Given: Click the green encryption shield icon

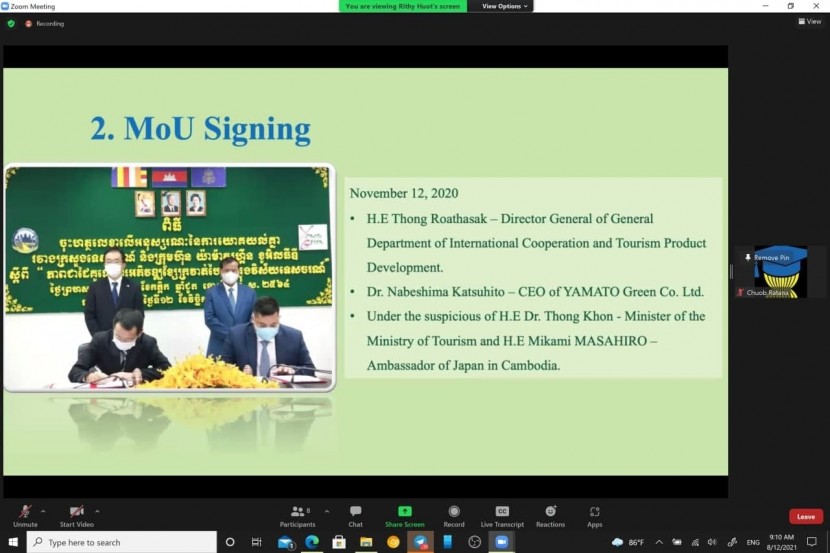Looking at the screenshot, I should (11, 23).
